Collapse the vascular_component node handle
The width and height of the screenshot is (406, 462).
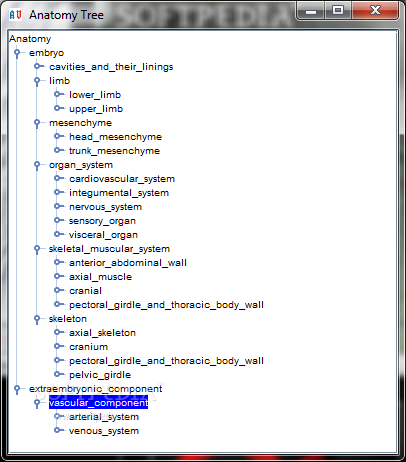tap(37, 403)
